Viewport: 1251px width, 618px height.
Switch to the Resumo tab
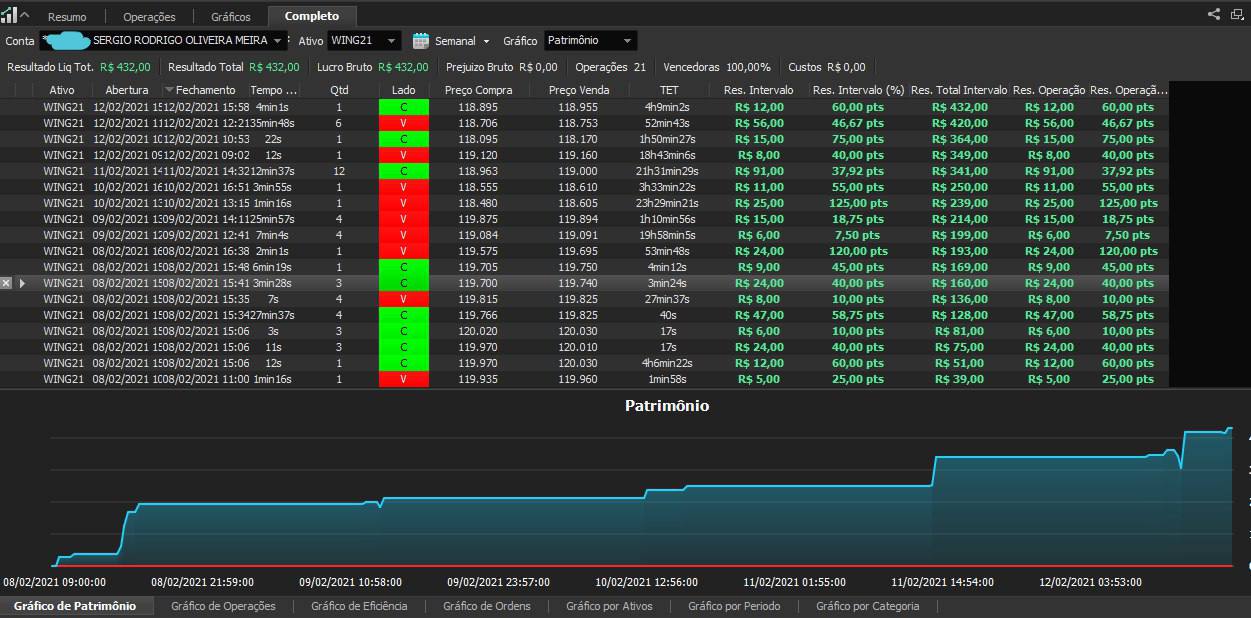click(67, 16)
